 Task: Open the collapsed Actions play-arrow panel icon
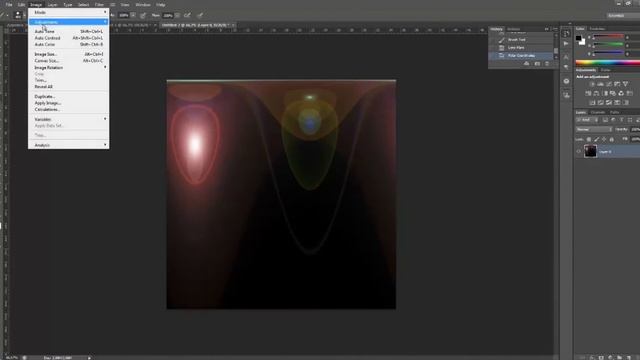coord(566,44)
